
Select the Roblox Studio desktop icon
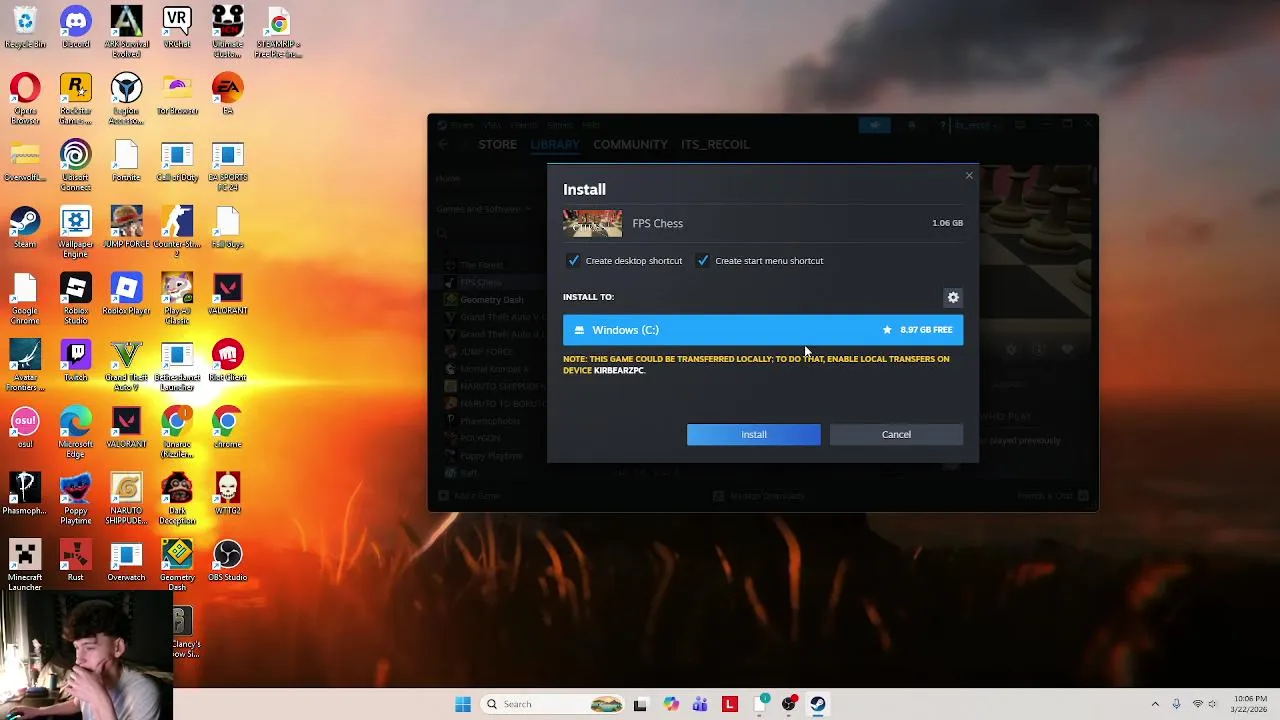[x=76, y=297]
